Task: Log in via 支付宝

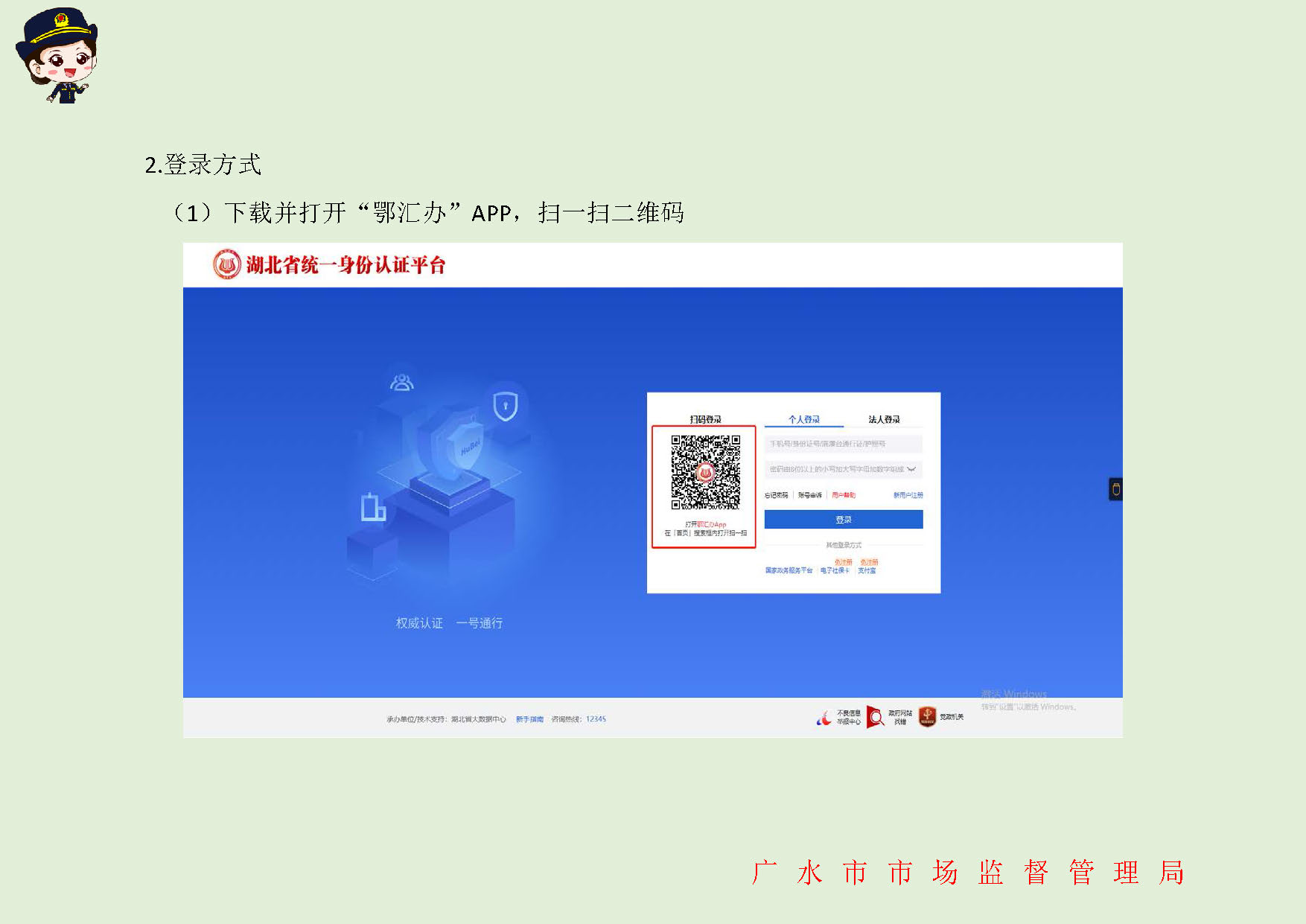Action: tap(867, 570)
